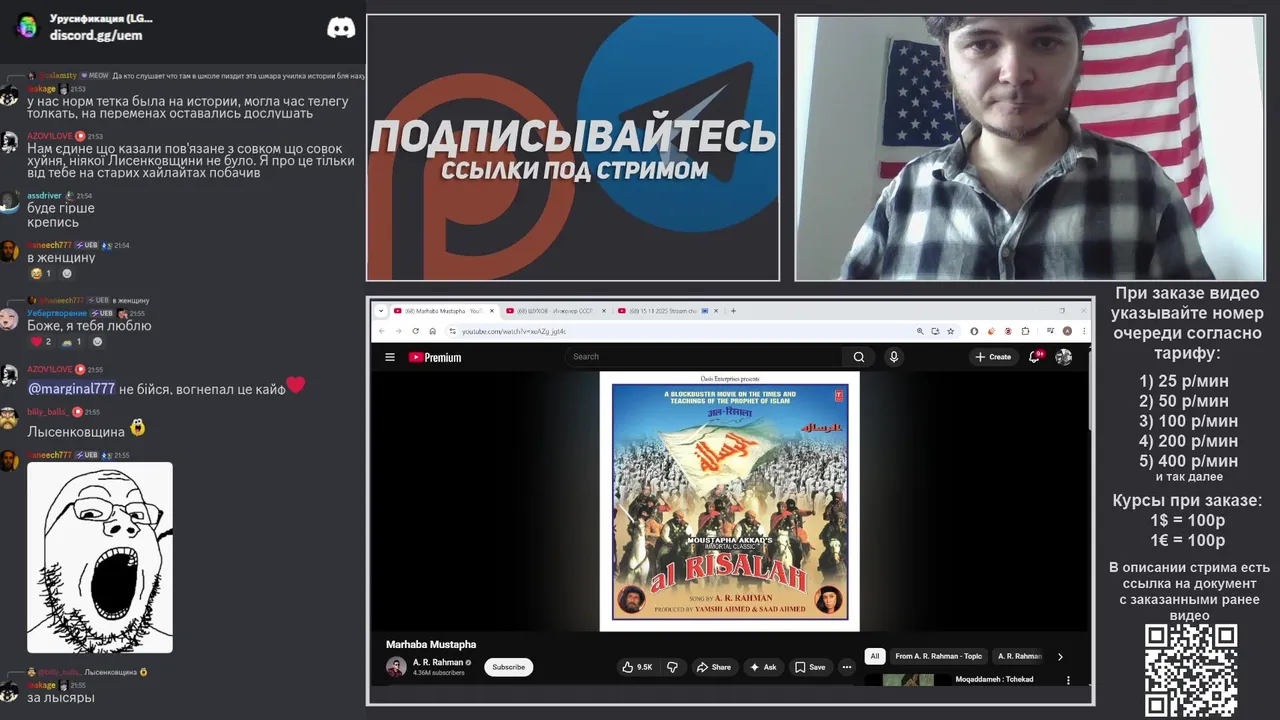Open Moqaddameh : Tchekad suggested thumbnail

tap(908, 680)
